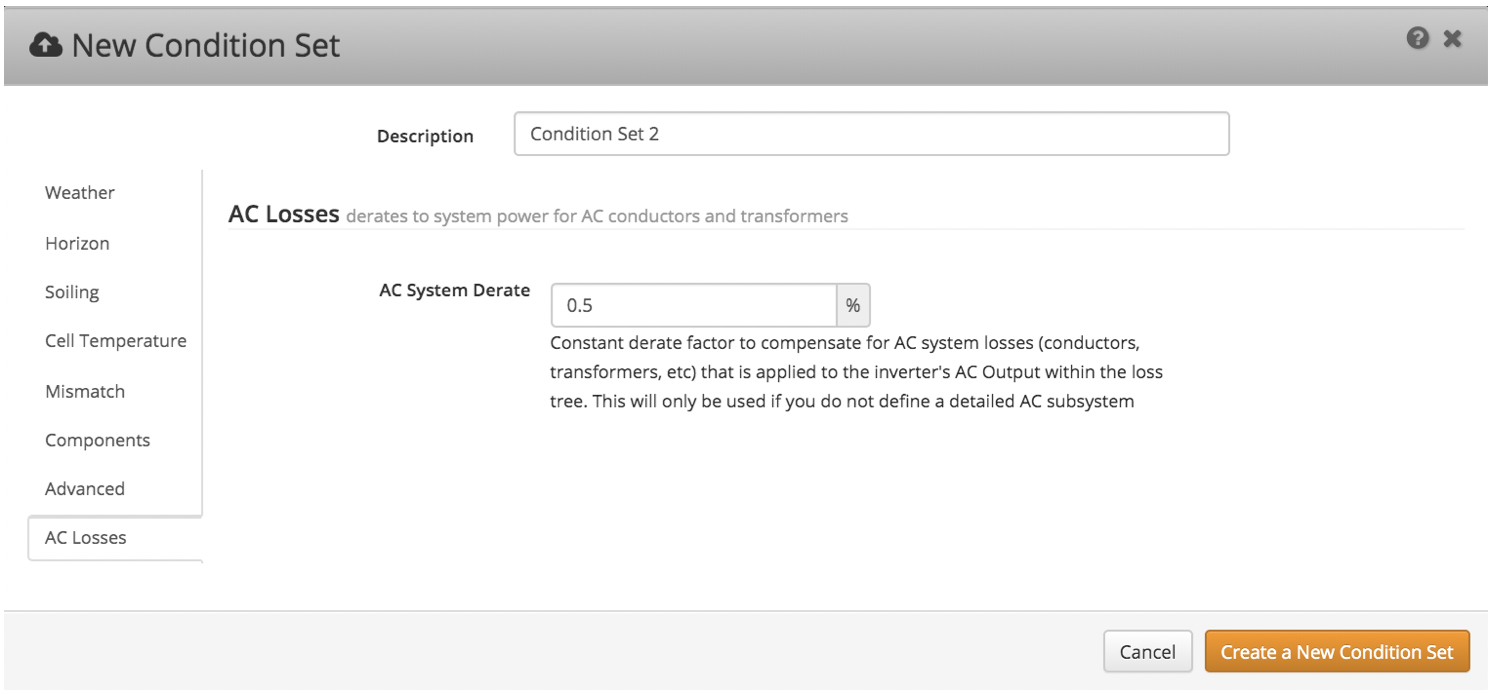Go to Cell Temperature settings
Screen dimensions: 1494x694
click(x=115, y=341)
